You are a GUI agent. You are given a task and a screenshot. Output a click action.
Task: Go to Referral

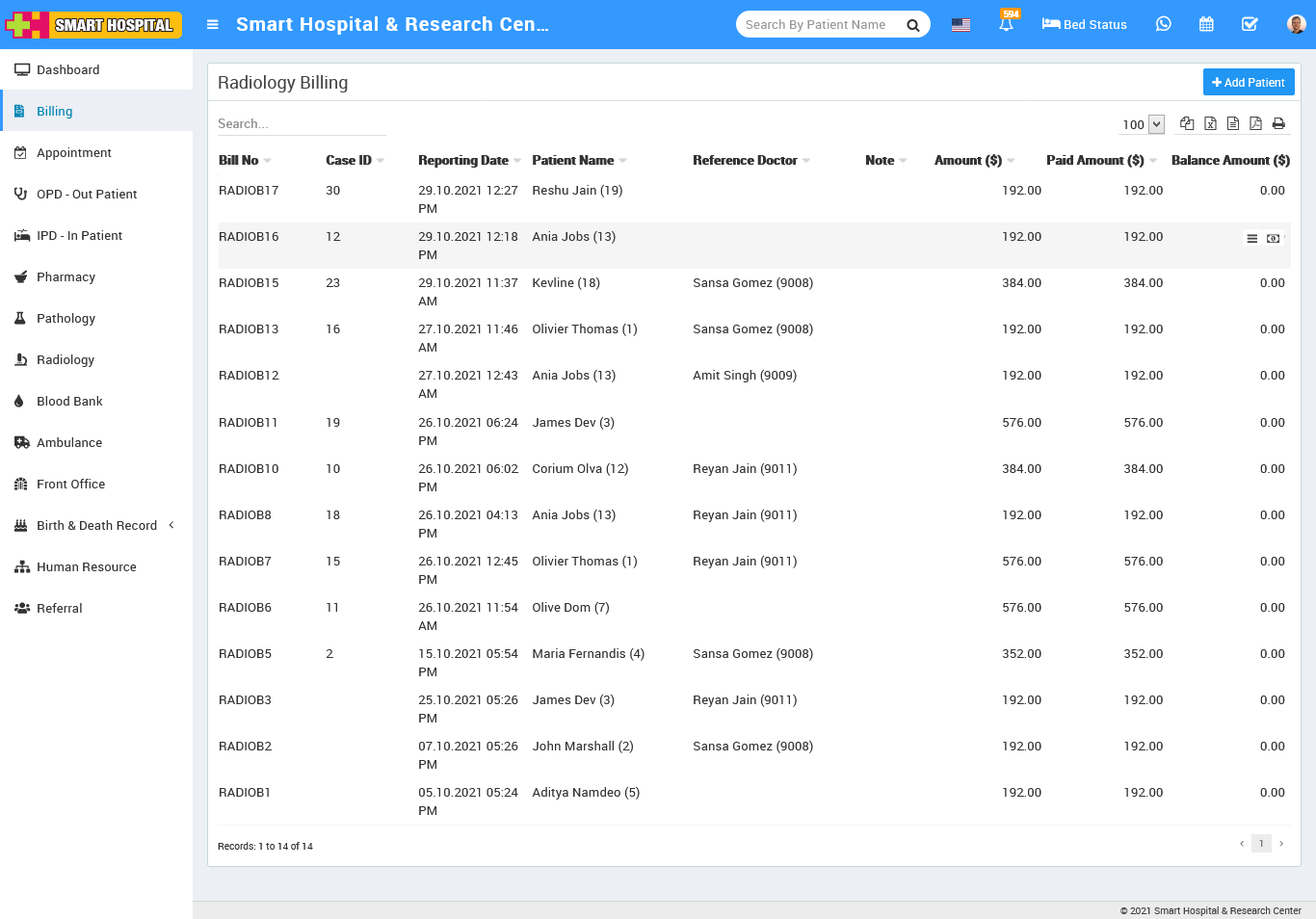[x=96, y=608]
